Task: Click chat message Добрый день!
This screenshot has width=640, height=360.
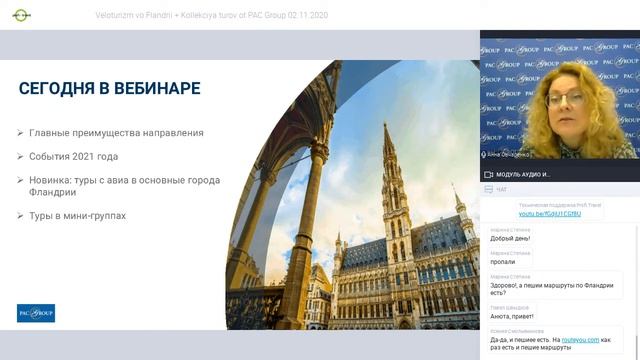Action: point(510,238)
